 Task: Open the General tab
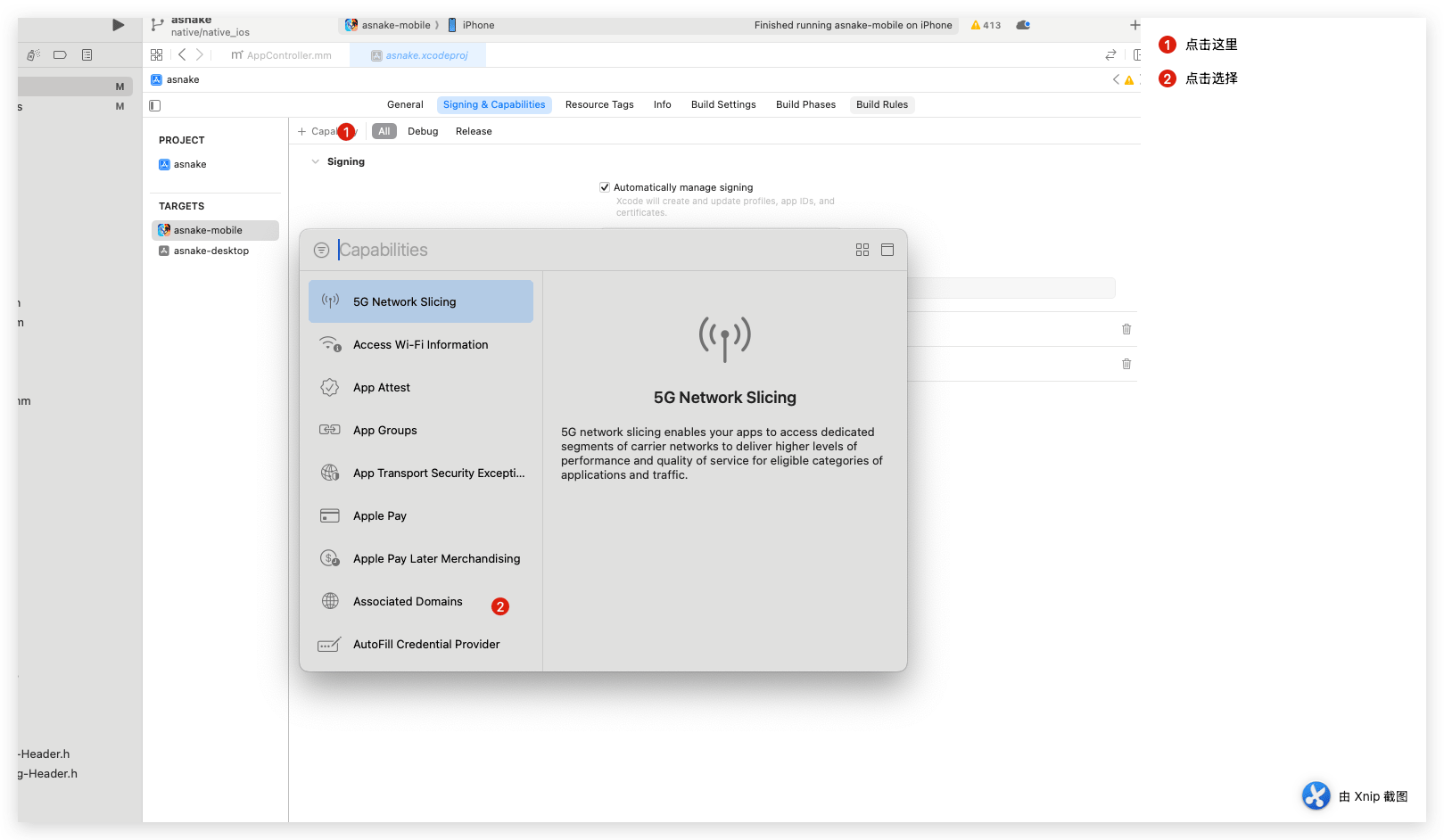coord(405,104)
